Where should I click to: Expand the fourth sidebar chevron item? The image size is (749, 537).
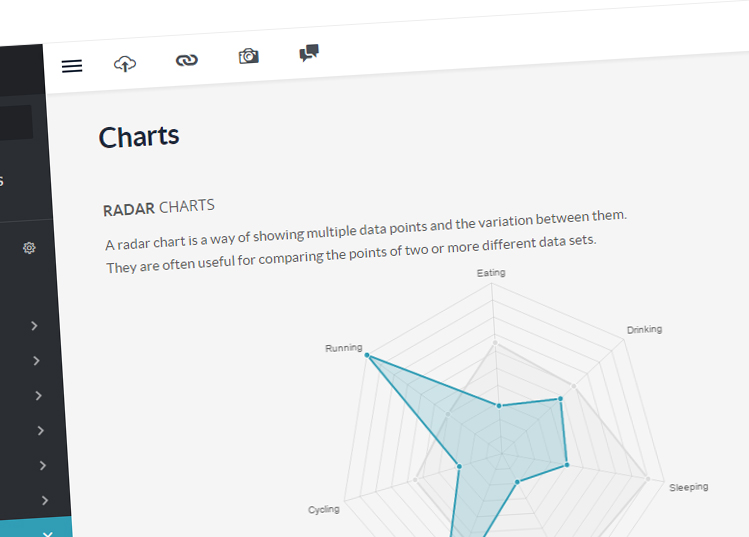pyautogui.click(x=41, y=430)
